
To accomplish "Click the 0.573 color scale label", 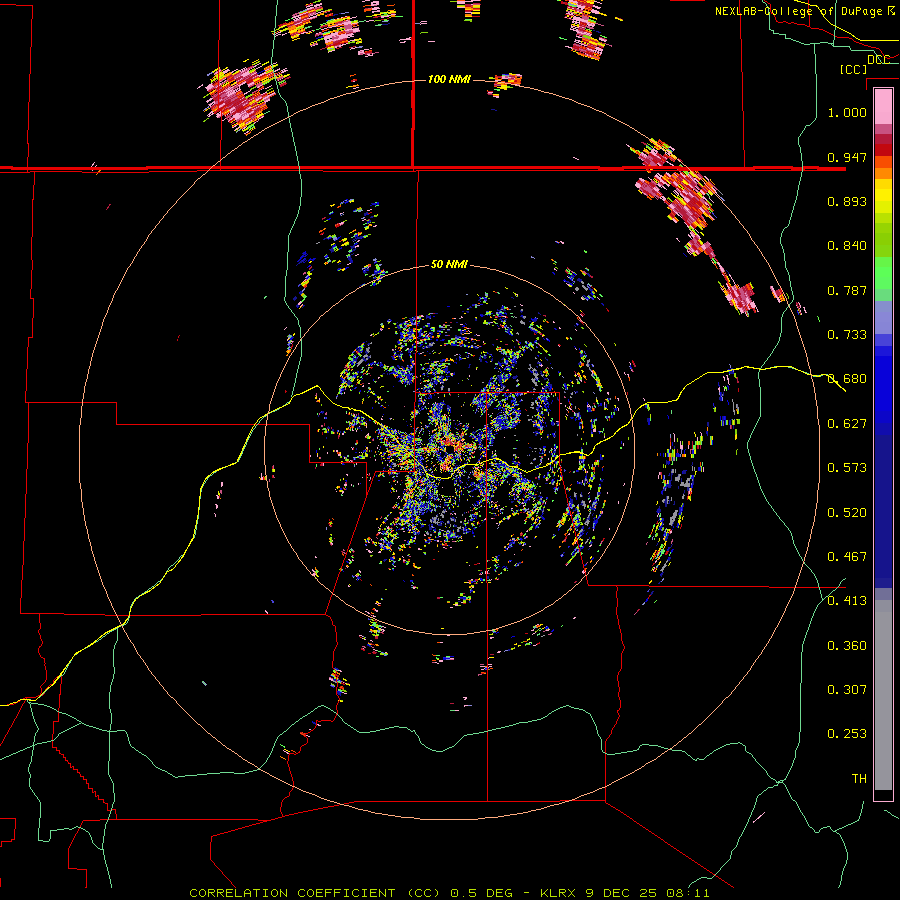I will (x=847, y=468).
